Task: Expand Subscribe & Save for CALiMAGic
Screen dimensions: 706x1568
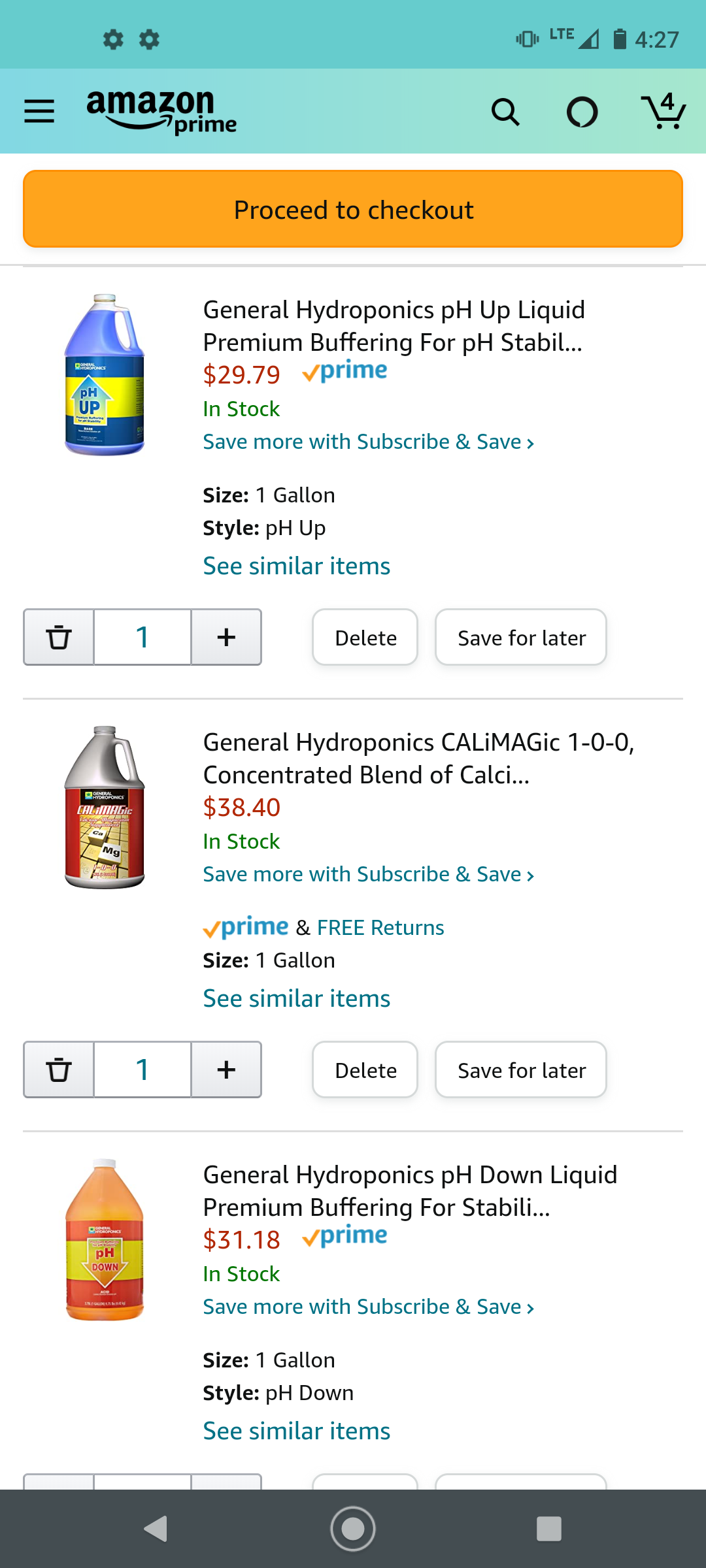Action: pos(369,875)
